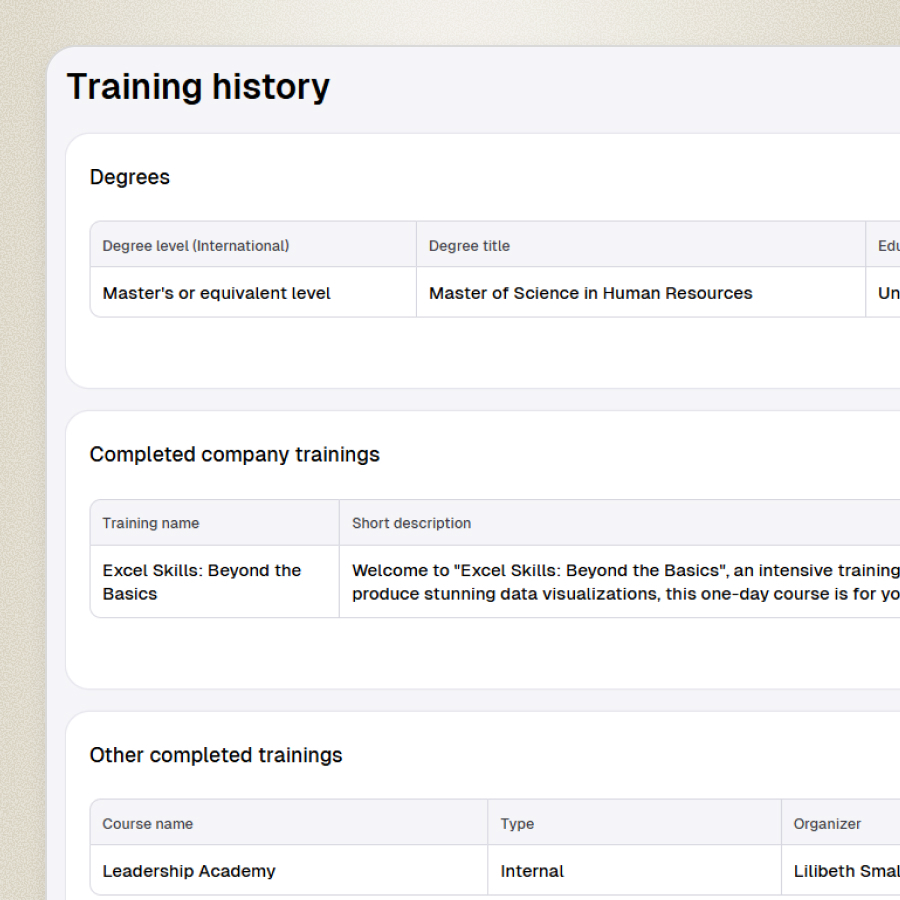Click the Training history page title

click(198, 87)
